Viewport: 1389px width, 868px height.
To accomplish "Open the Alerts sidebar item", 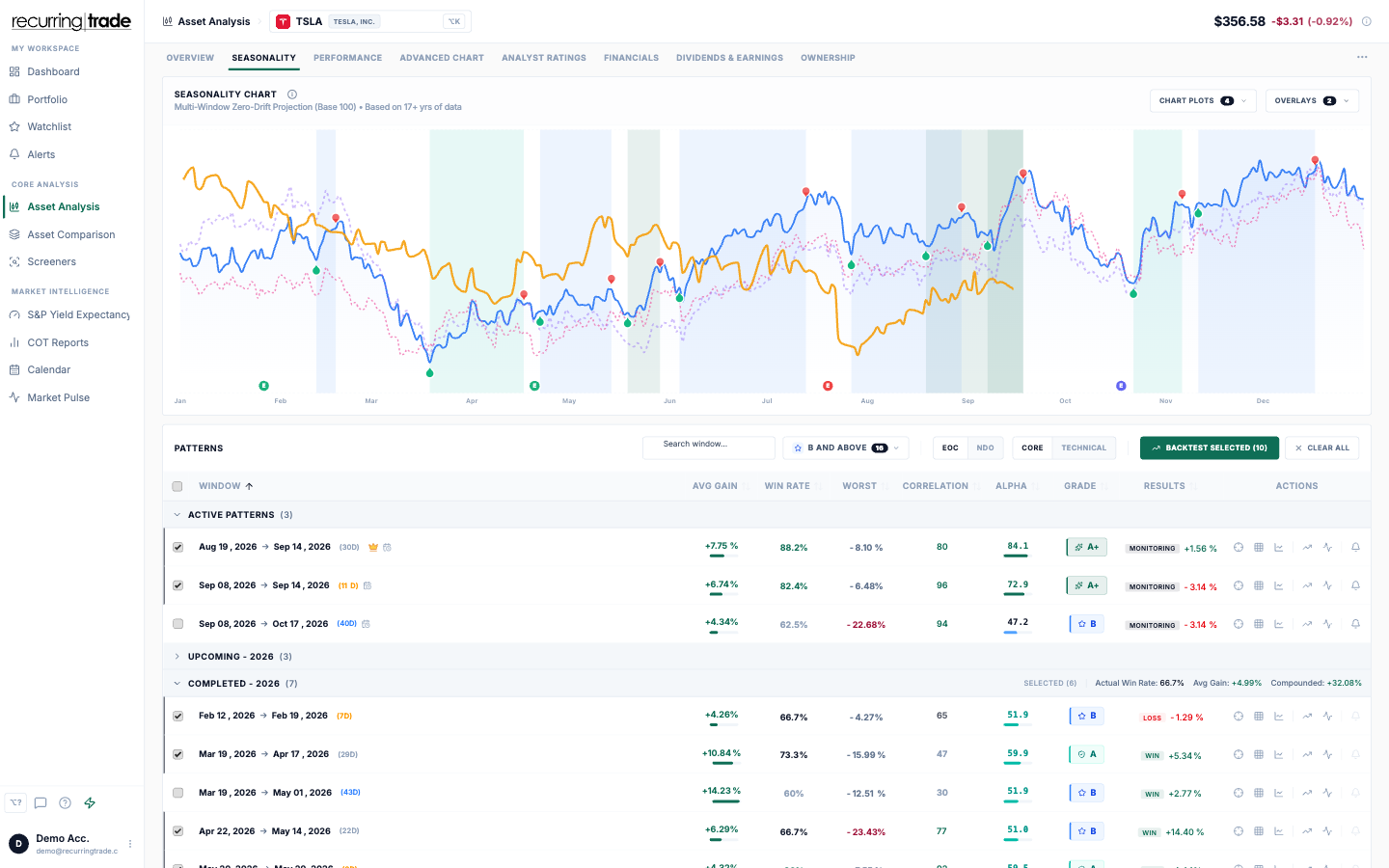I will tap(41, 154).
